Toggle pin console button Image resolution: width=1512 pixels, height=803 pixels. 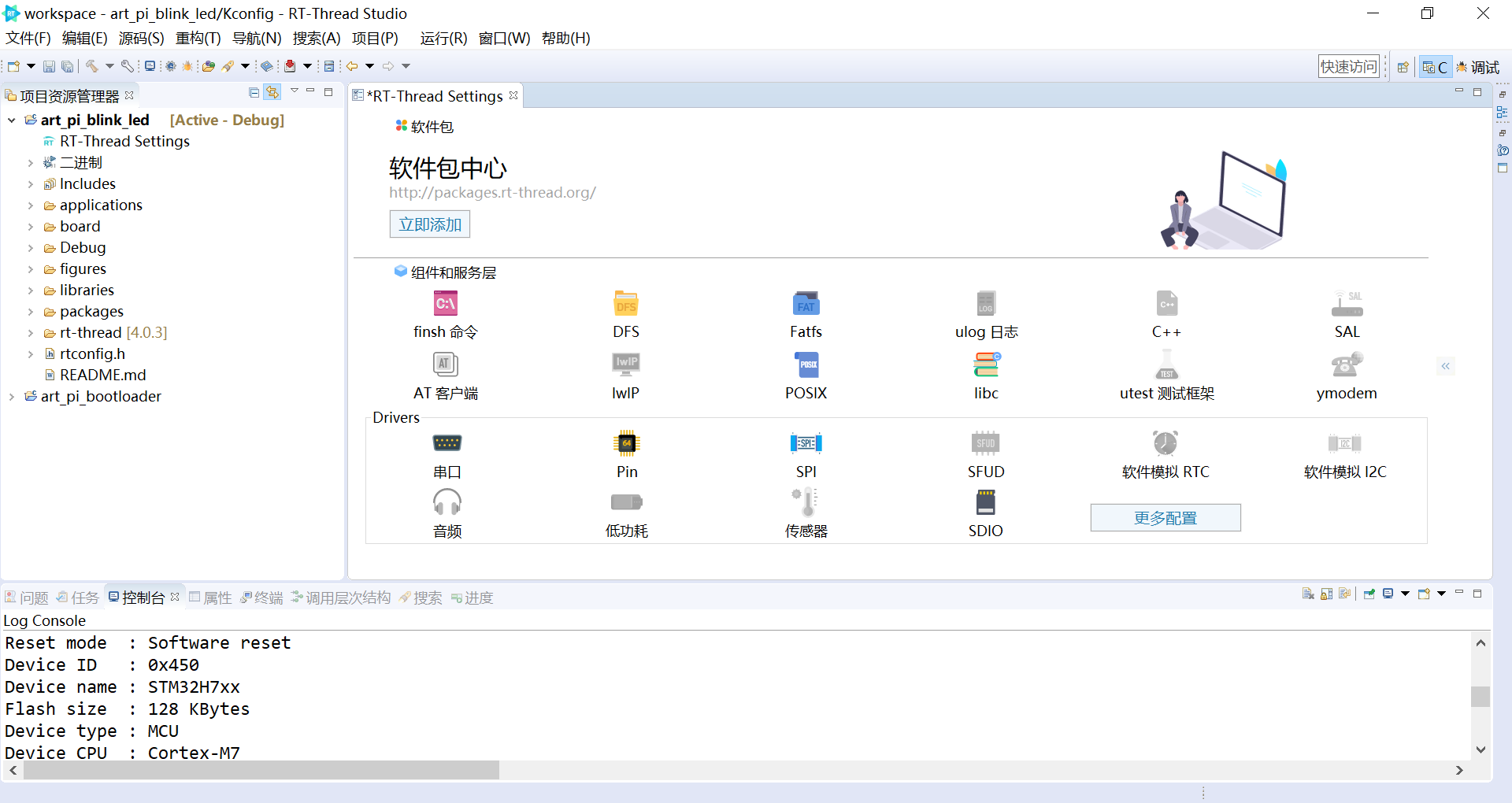pos(1369,594)
